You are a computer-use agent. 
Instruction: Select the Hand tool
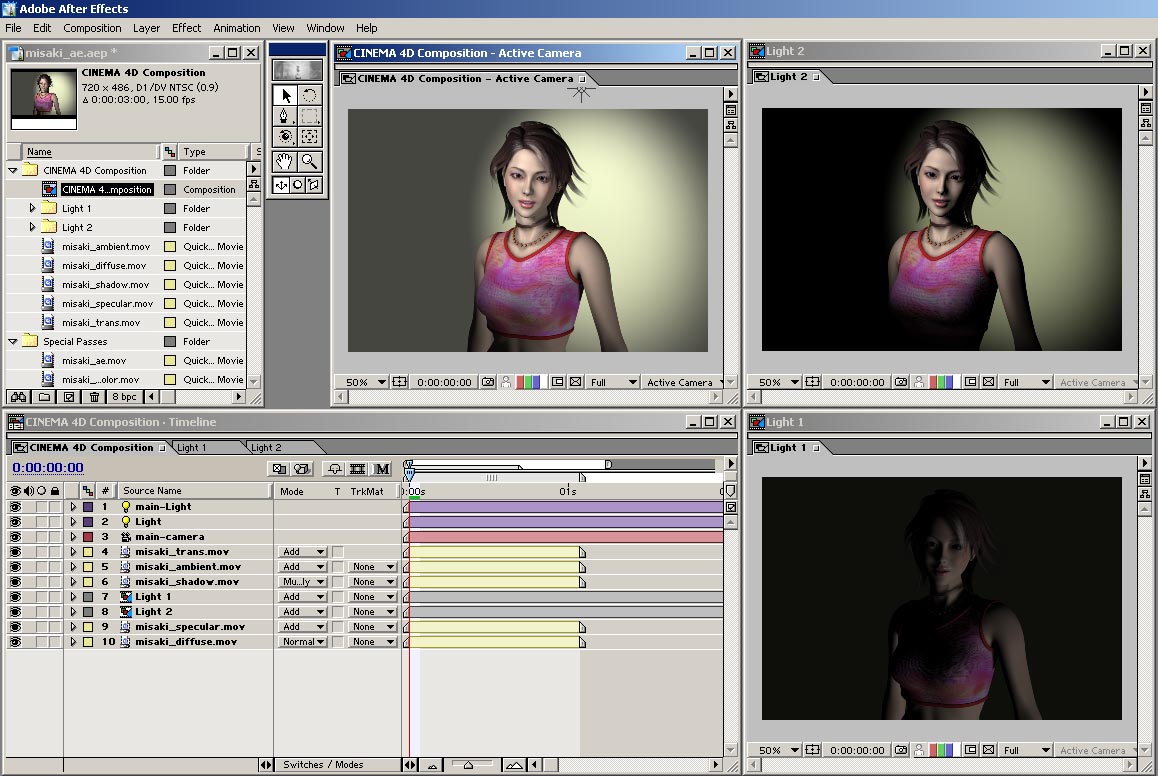tap(286, 161)
